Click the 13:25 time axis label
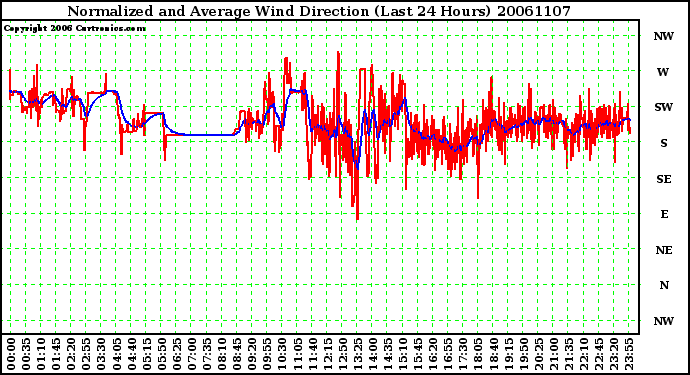The height and width of the screenshot is (375, 690). (x=357, y=354)
